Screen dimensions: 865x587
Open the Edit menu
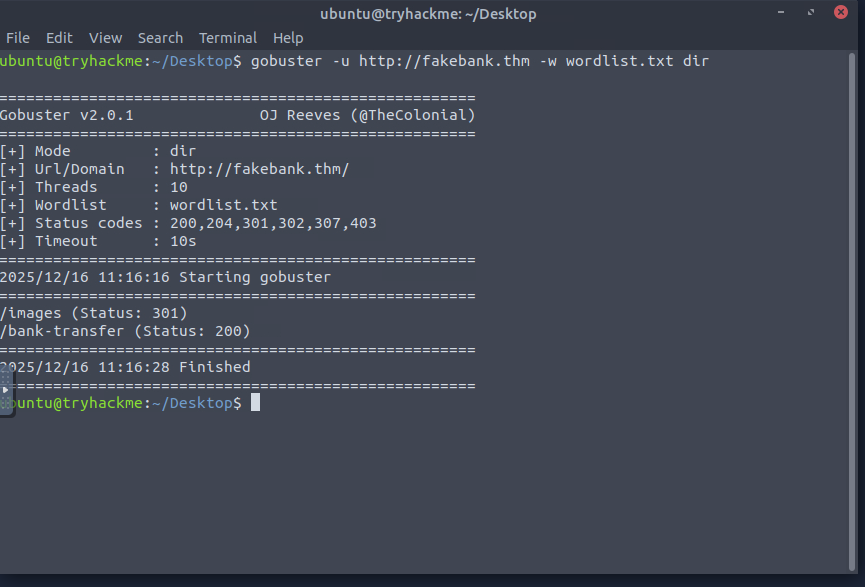[x=59, y=38]
